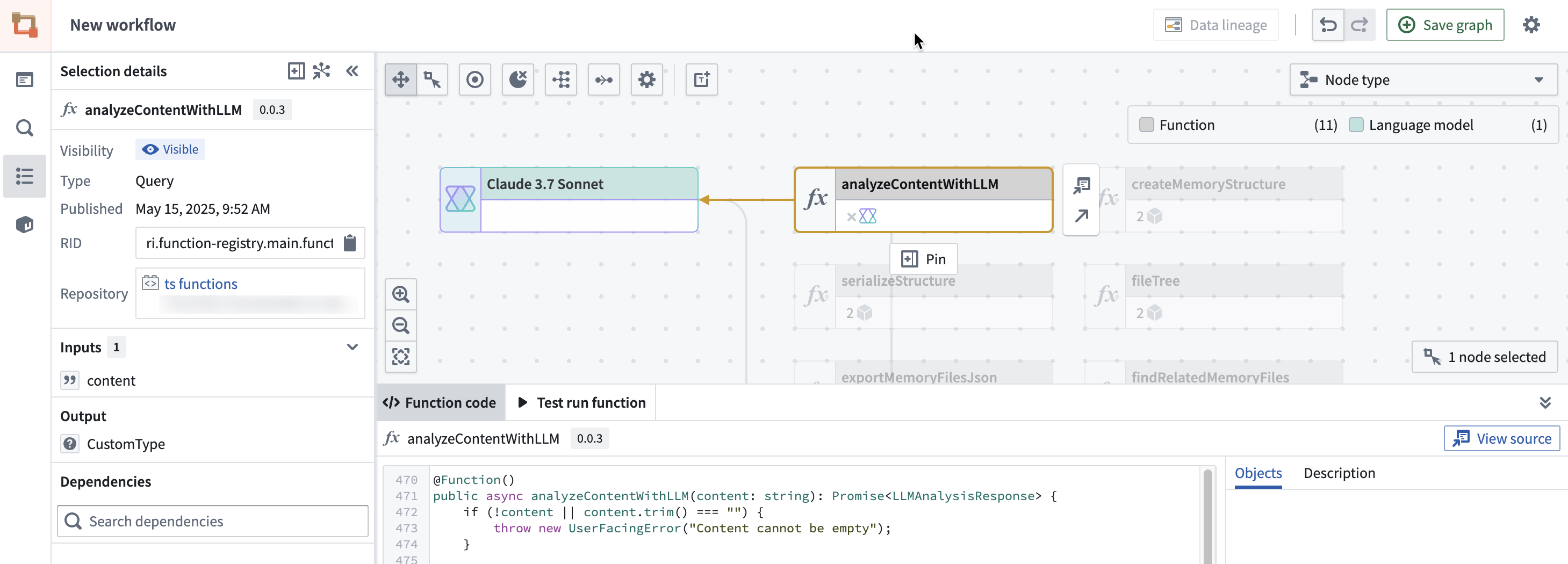Open the Description tab

click(1339, 473)
